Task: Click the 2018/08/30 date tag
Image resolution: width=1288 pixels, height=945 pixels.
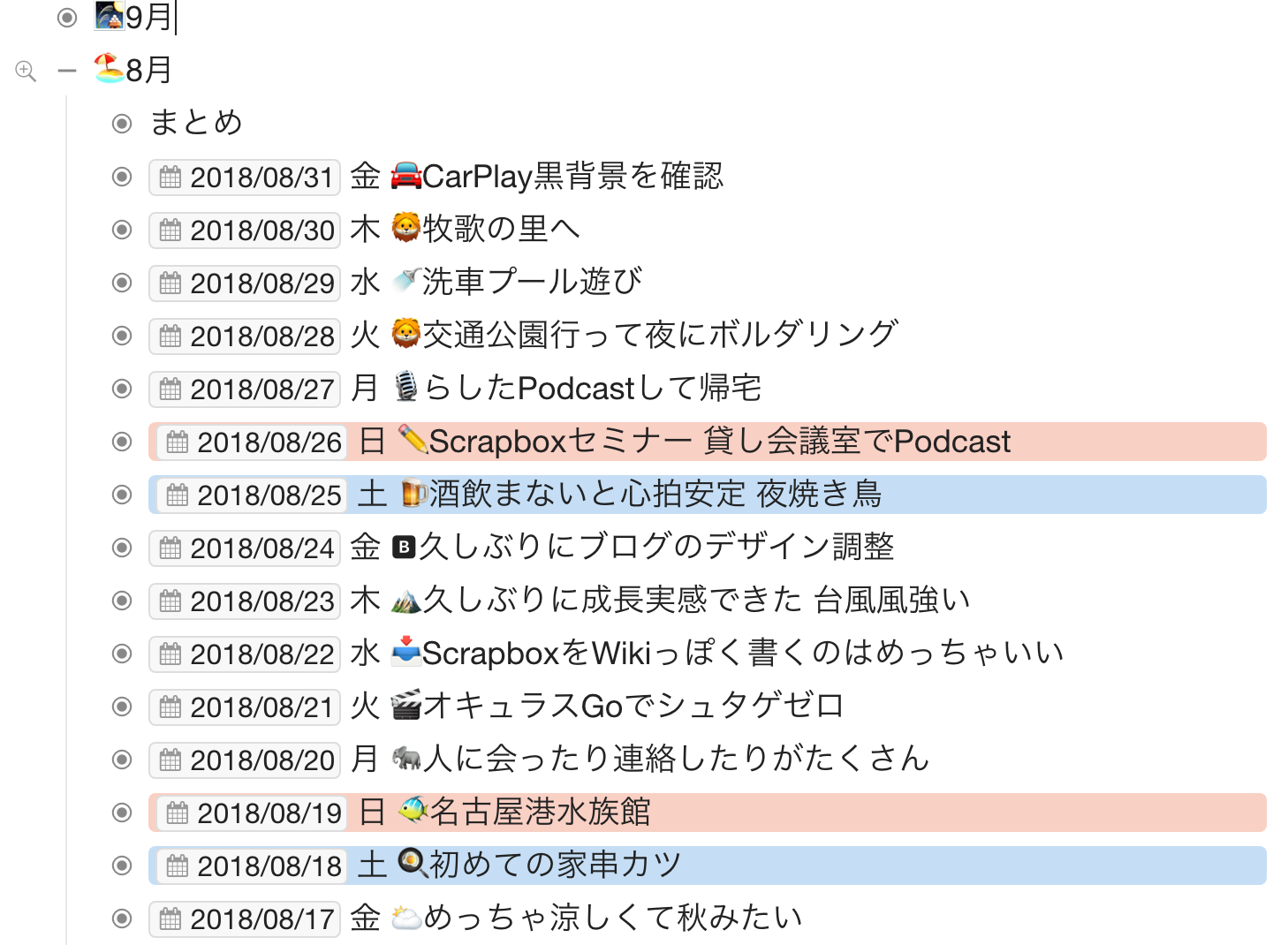Action: pos(245,230)
